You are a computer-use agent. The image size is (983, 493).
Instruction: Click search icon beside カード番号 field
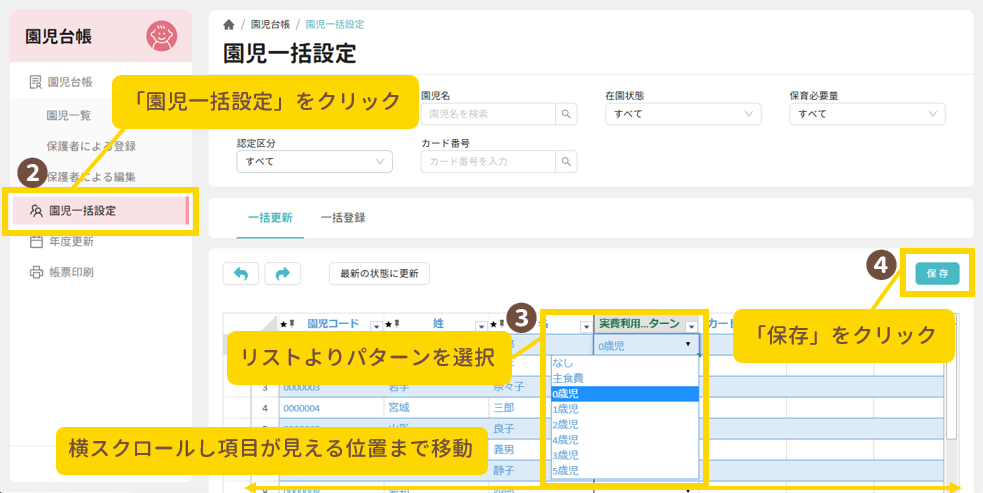coord(567,161)
